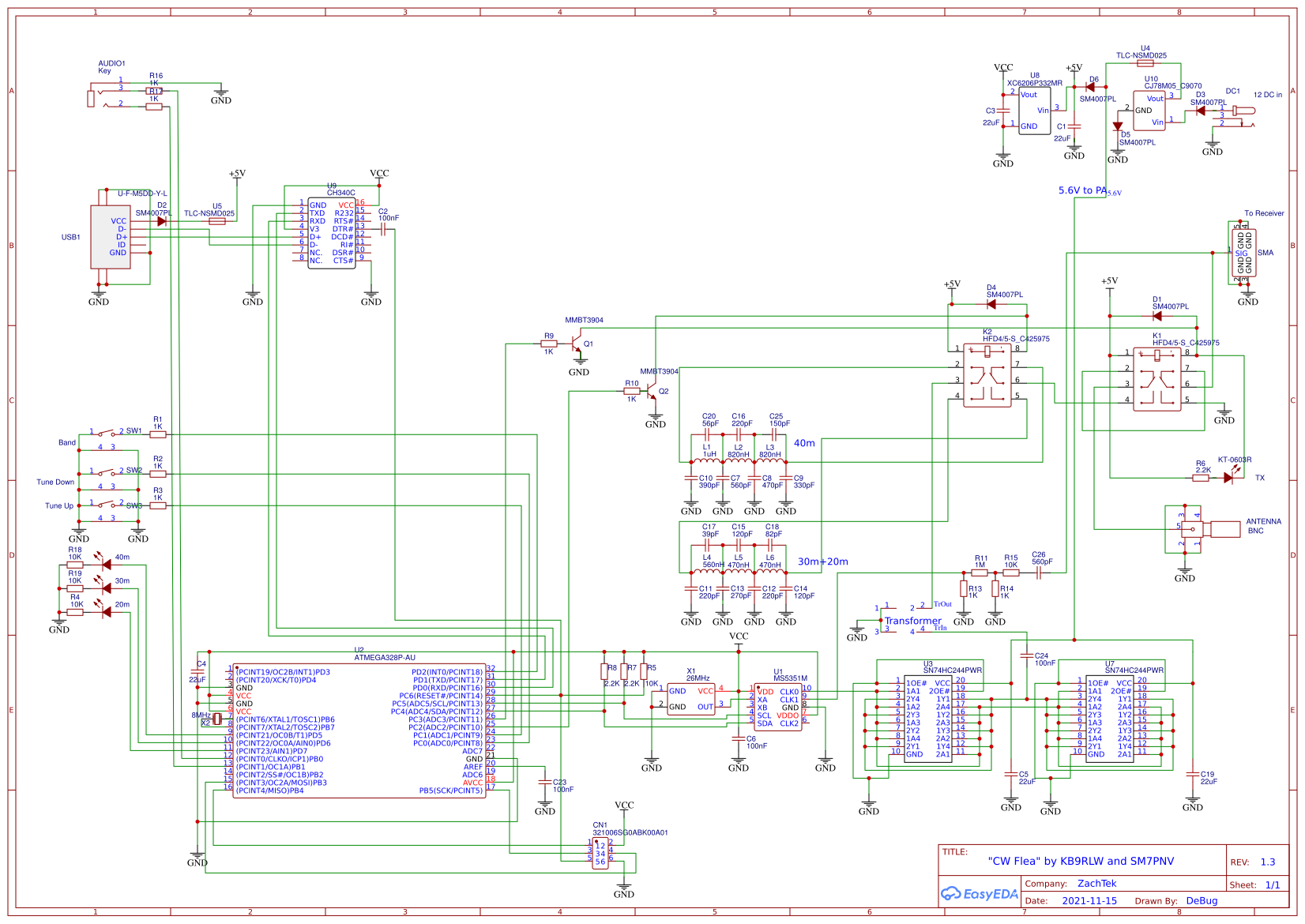Open the CN1 321006SG0ABK00A01 connector
Image resolution: width=1305 pixels, height=924 pixels.
pos(602,855)
